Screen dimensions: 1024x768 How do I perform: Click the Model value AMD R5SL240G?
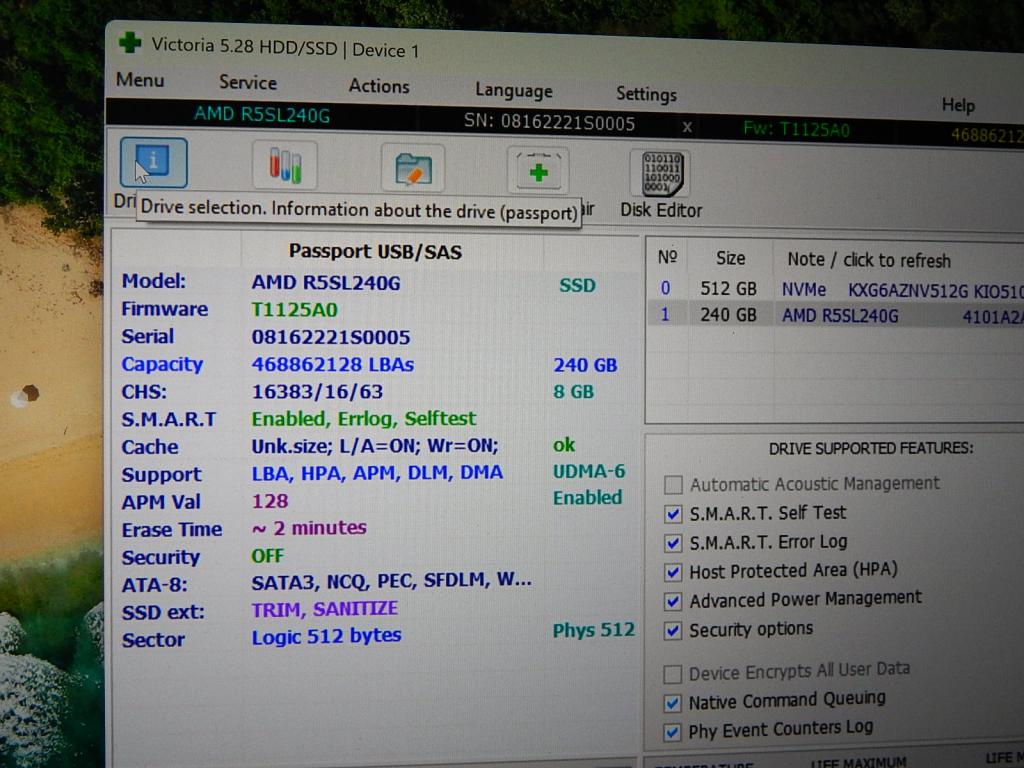tap(326, 283)
